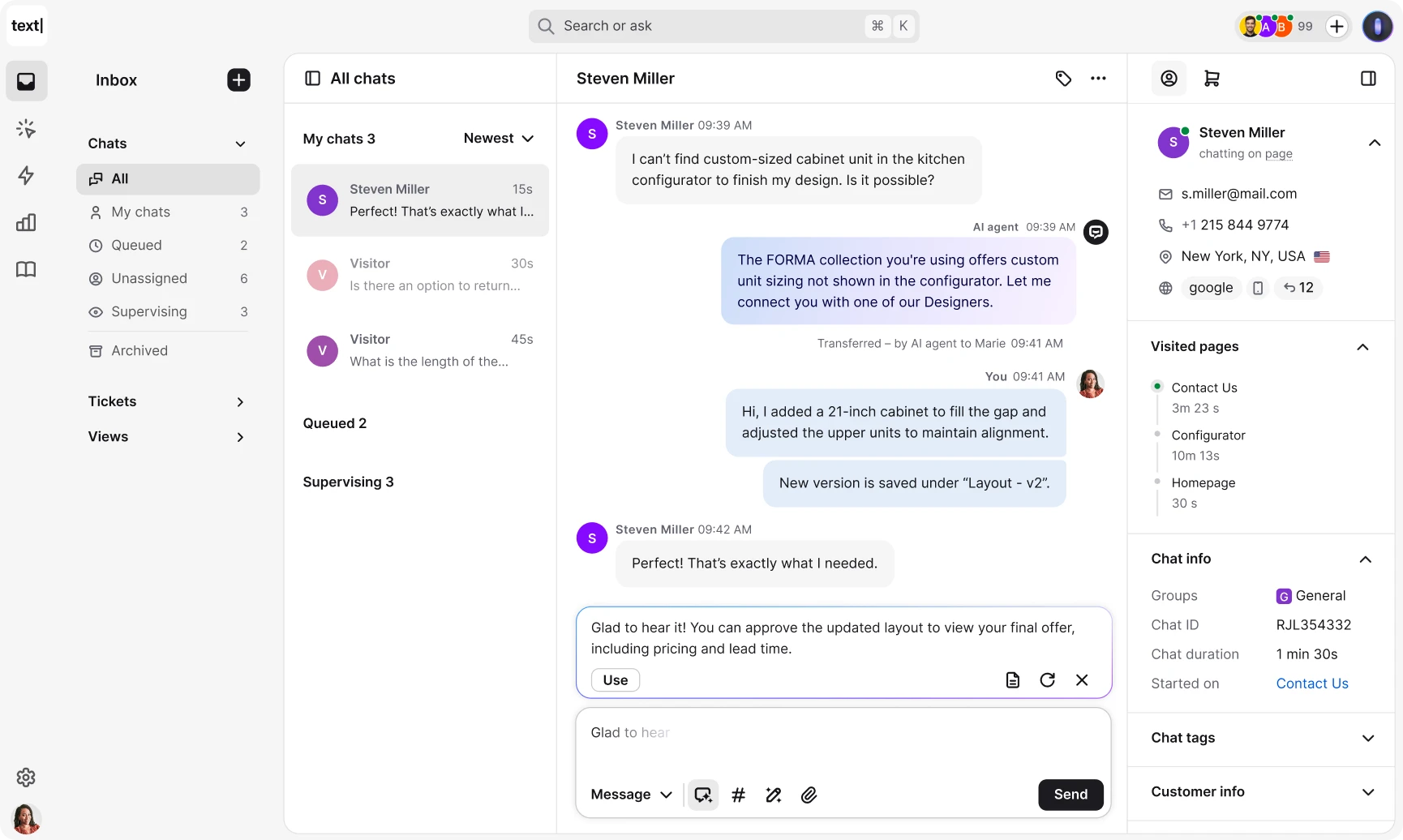Click the Send button
1403x840 pixels.
1070,795
